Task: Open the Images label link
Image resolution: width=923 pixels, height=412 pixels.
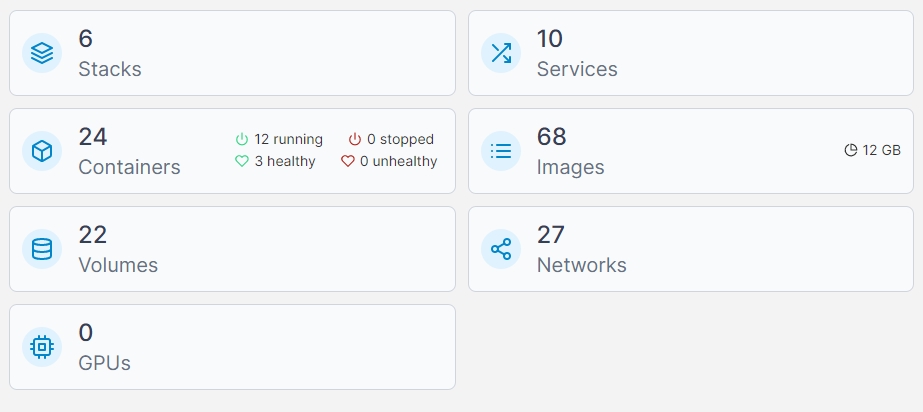Action: pos(570,168)
